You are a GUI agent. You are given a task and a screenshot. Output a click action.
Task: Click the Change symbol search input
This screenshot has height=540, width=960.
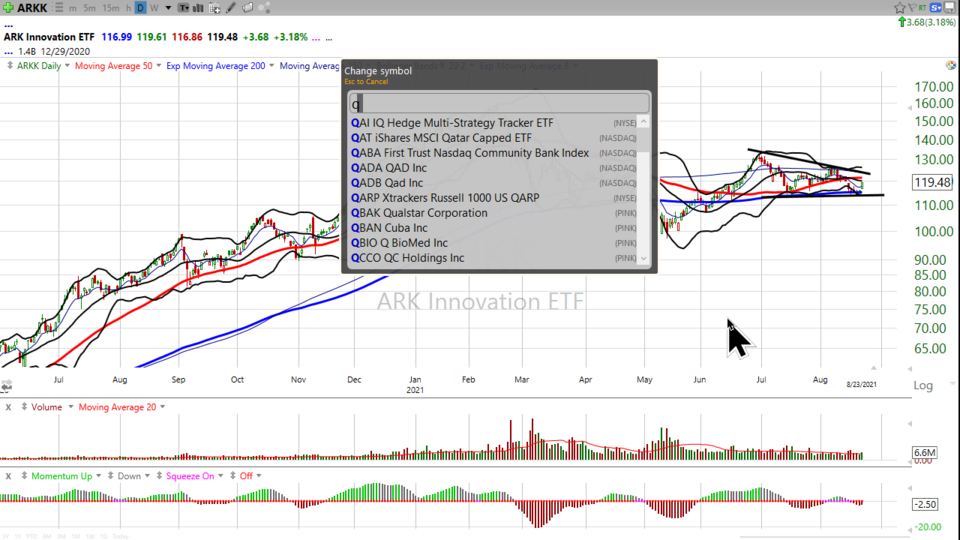click(499, 103)
